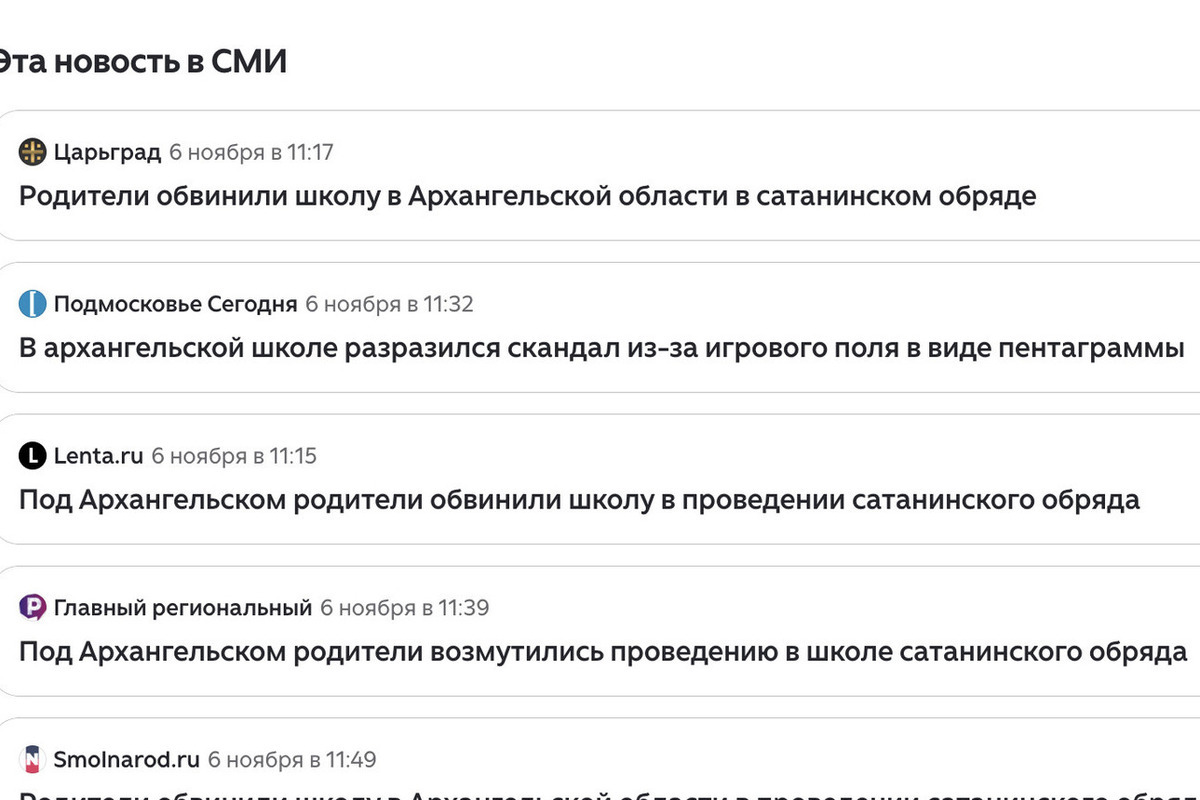
Task: Open headline 'родители возмутились проведению в школе'
Action: [x=602, y=652]
